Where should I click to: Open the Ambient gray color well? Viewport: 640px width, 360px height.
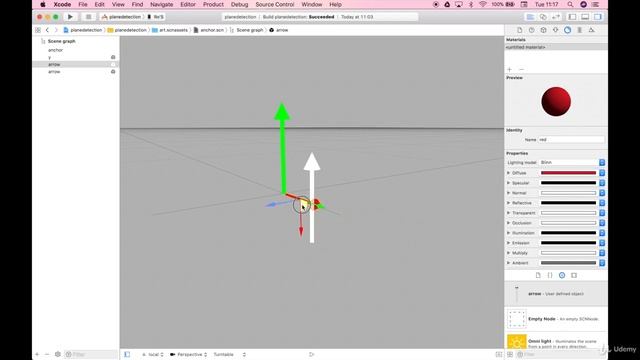[569, 263]
